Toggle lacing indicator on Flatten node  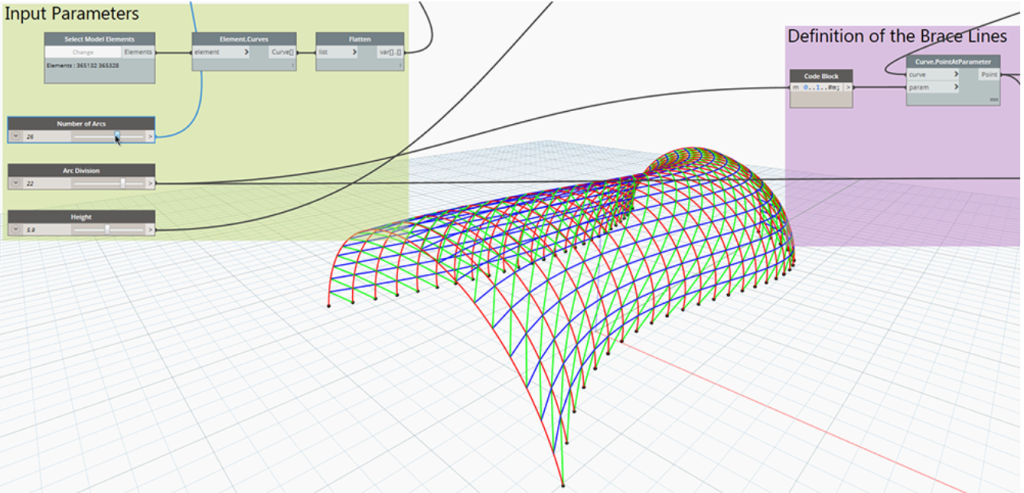(x=400, y=66)
